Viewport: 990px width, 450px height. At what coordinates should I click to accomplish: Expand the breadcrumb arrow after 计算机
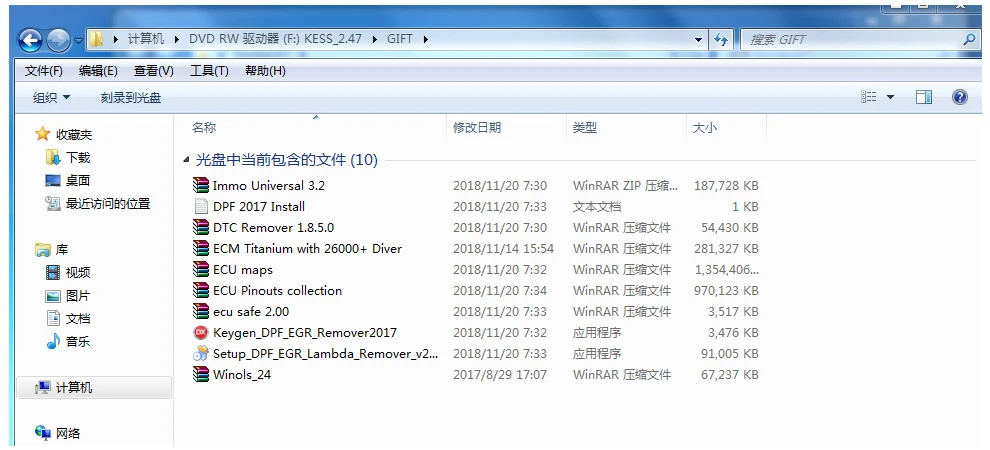click(x=176, y=39)
